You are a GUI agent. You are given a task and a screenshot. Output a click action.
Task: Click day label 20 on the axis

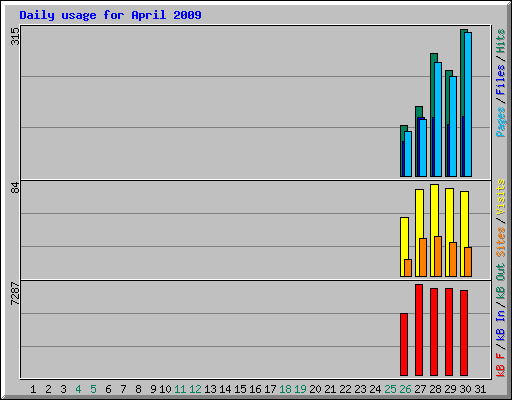[x=315, y=389]
